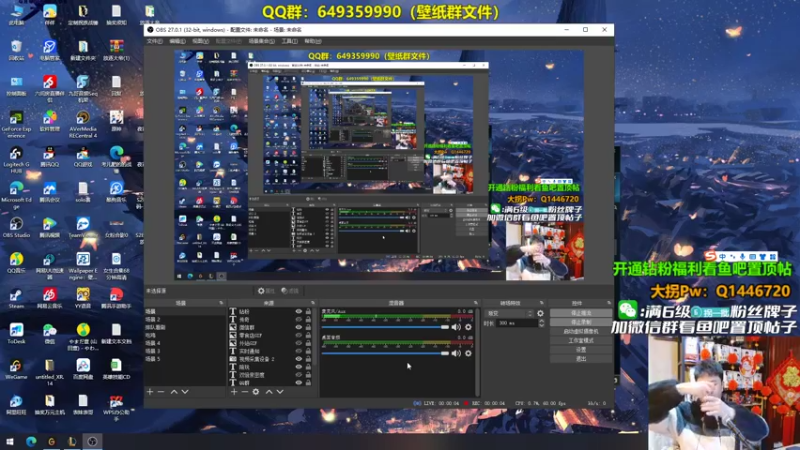
Task: Toggle visibility eye of 视频采集设备 2 source
Action: point(299,359)
